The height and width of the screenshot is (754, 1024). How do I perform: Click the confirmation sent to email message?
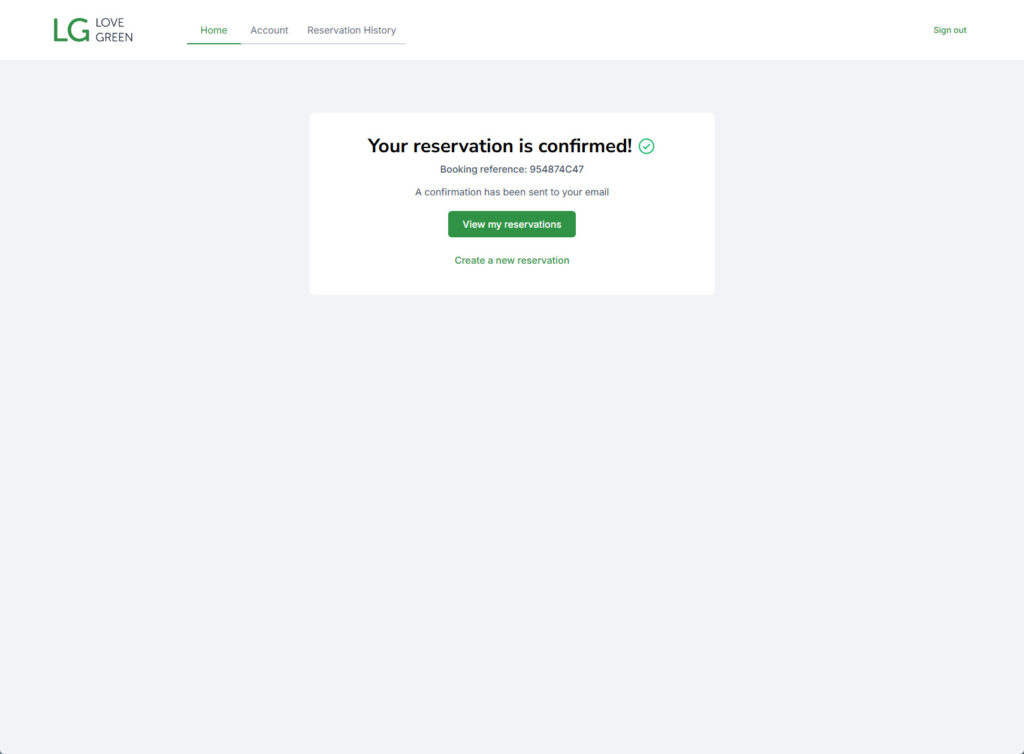511,192
